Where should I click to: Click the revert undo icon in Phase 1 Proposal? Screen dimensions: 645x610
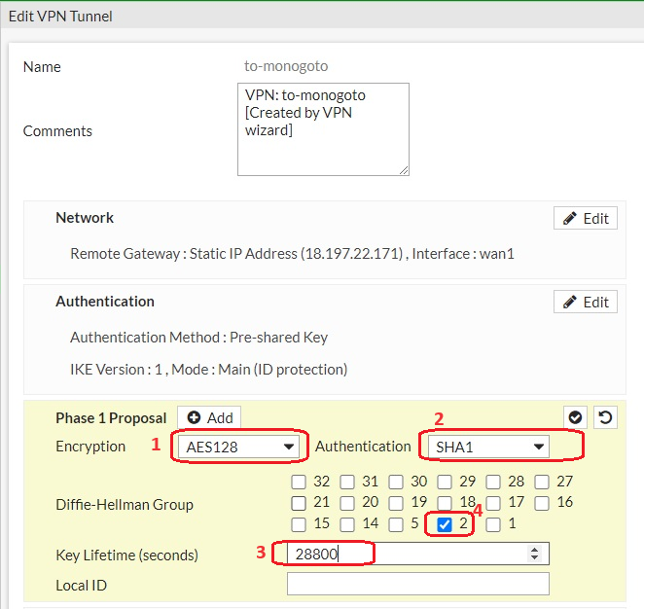pyautogui.click(x=604, y=417)
